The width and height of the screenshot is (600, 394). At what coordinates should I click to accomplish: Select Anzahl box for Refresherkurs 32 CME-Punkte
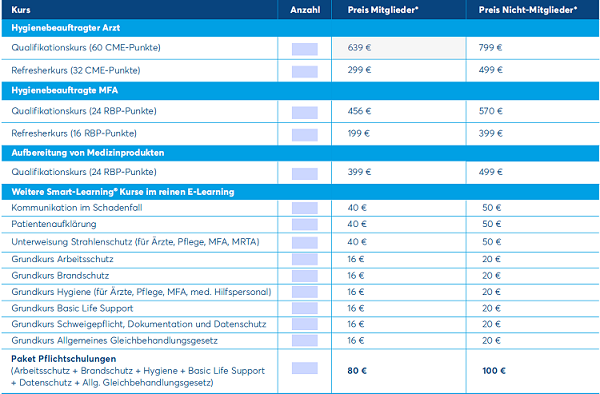point(305,72)
